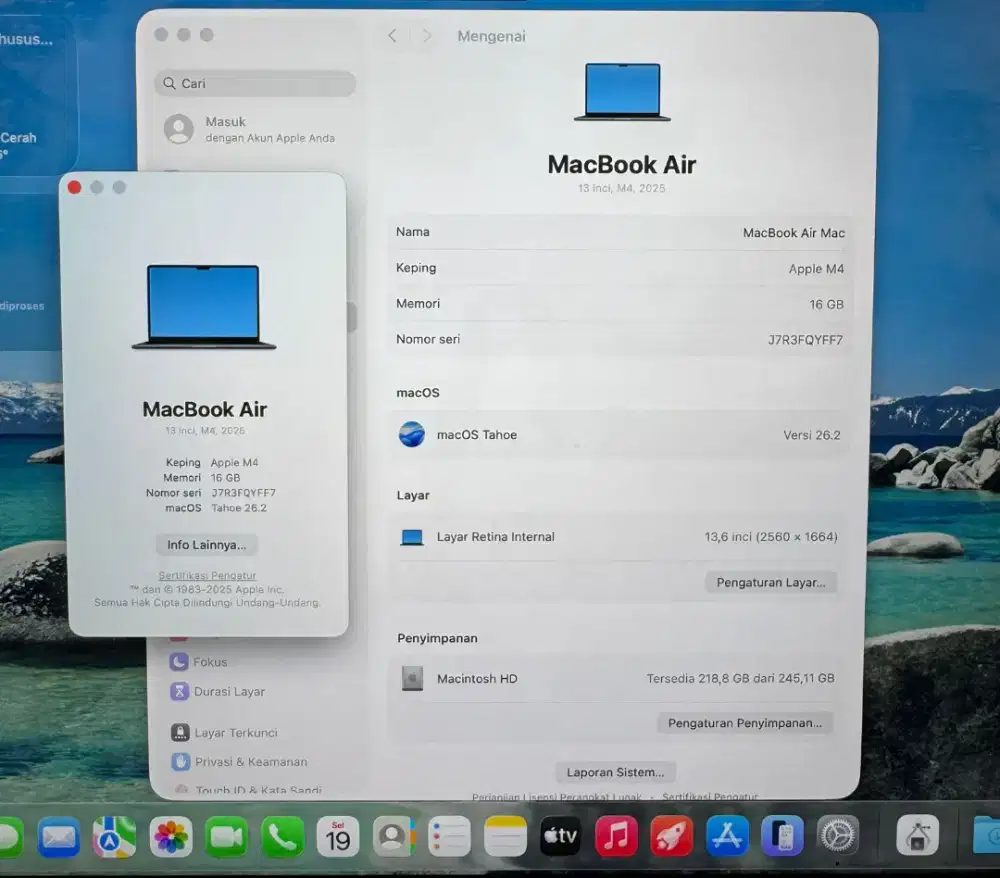Click the Memori value 16 GB in Settings
Viewport: 1000px width, 878px height.
coord(827,304)
